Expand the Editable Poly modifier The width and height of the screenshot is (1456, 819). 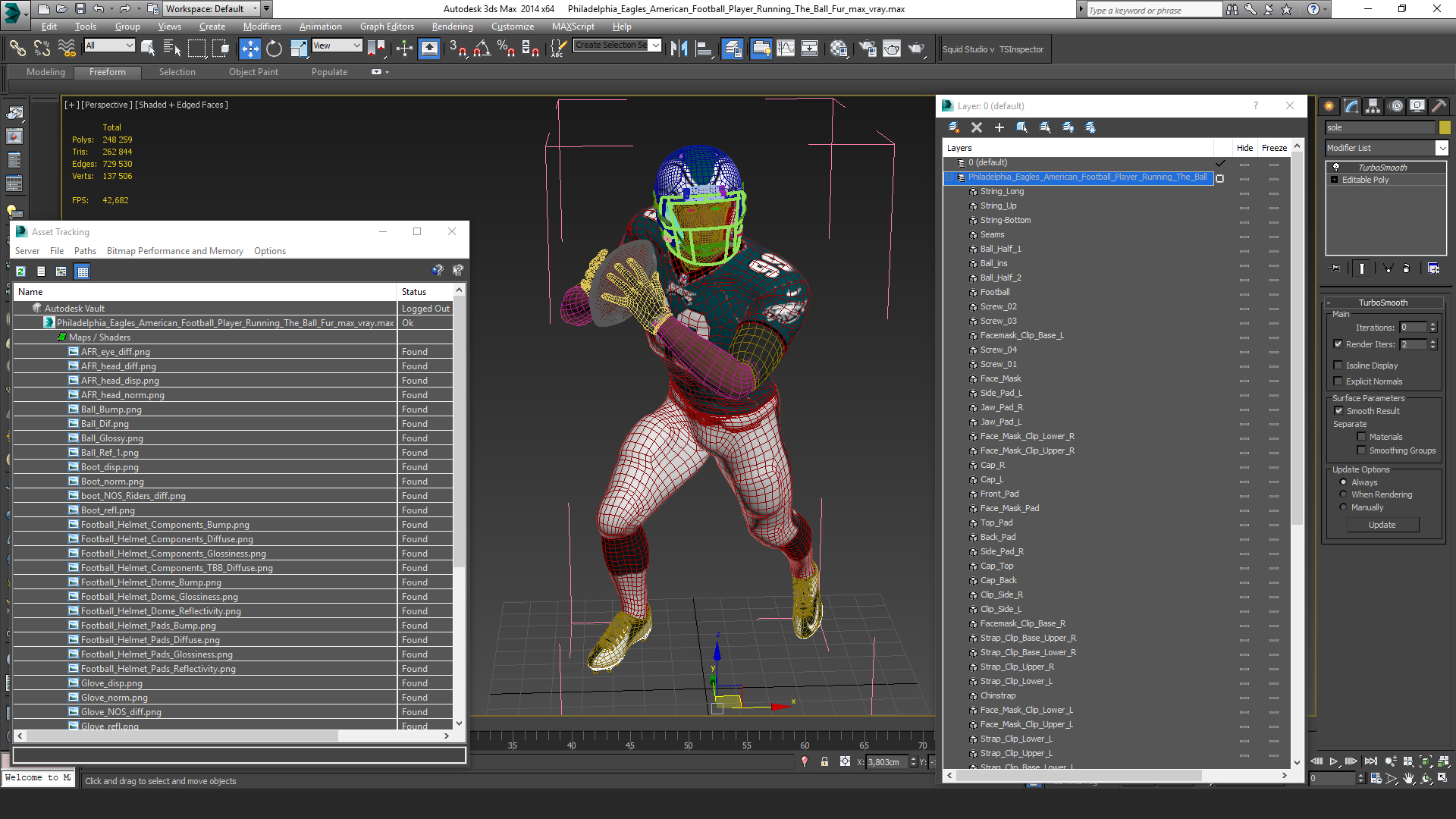click(1335, 180)
